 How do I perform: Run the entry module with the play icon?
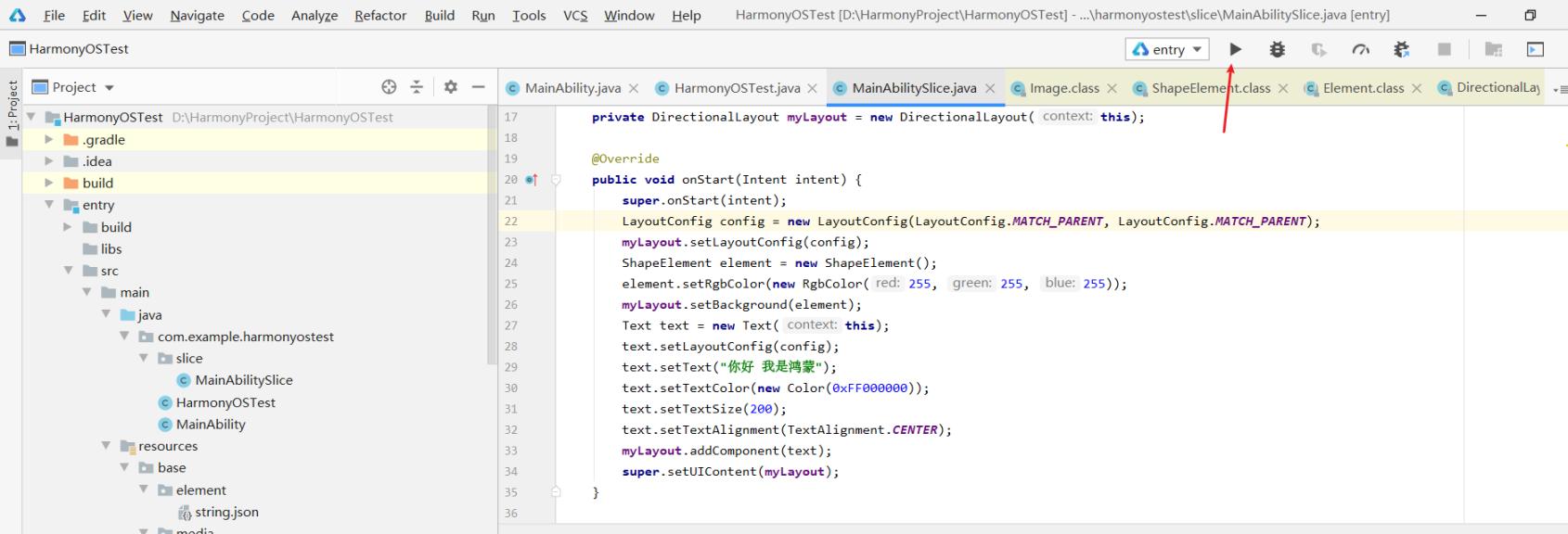pos(1235,49)
